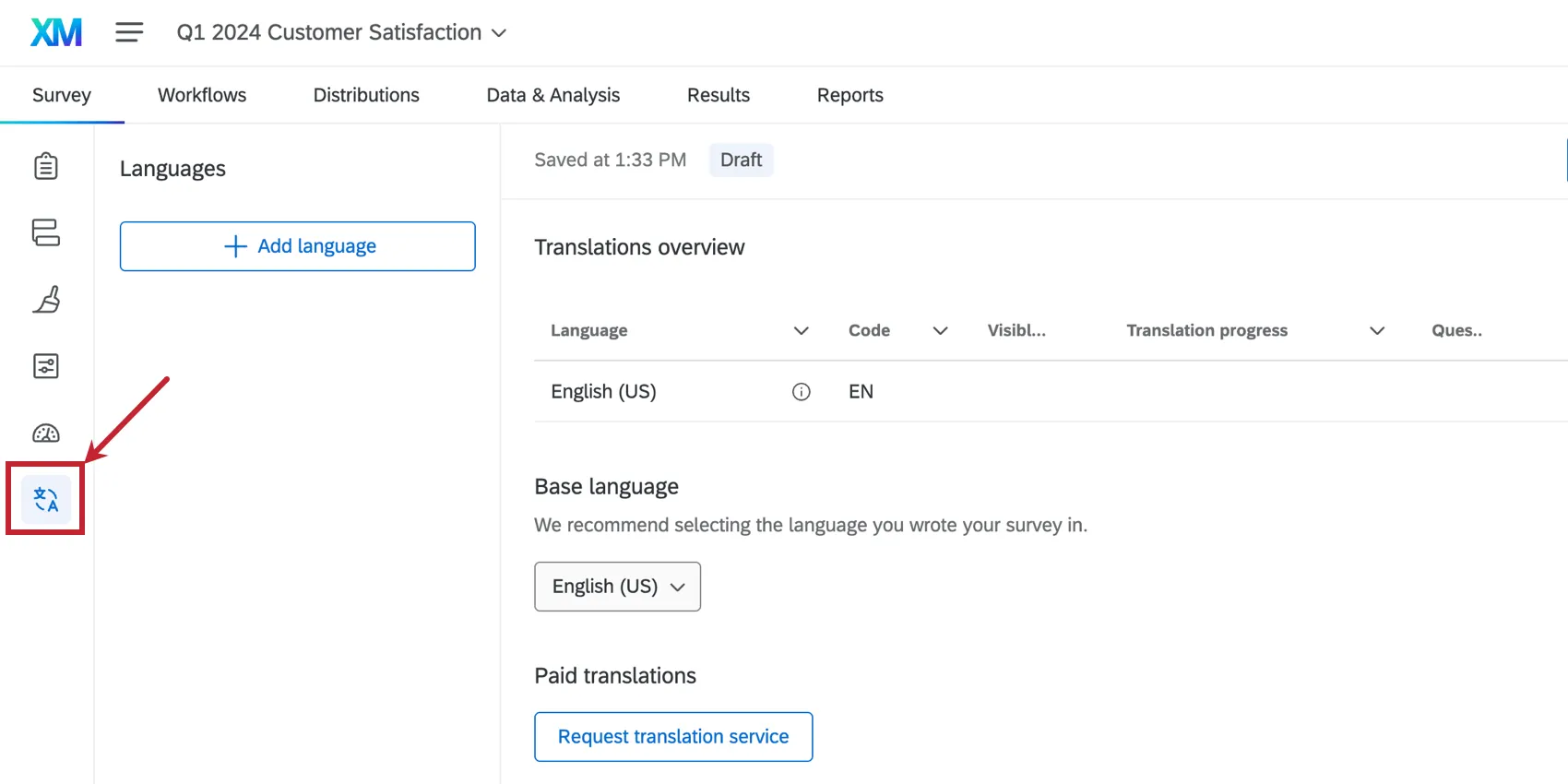Open the hamburger navigation menu
The width and height of the screenshot is (1568, 784).
[129, 32]
